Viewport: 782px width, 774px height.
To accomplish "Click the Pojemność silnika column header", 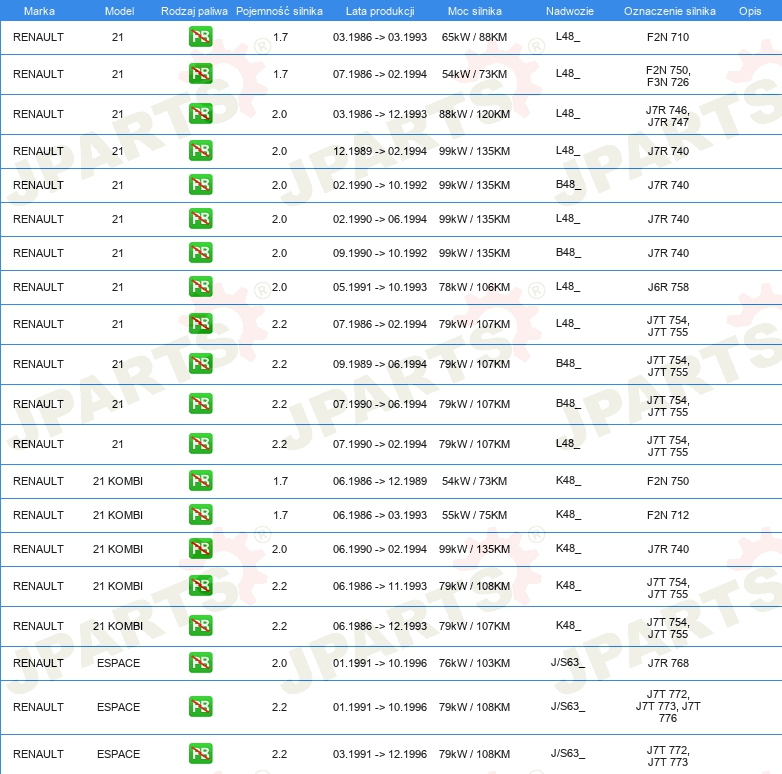I will [279, 11].
